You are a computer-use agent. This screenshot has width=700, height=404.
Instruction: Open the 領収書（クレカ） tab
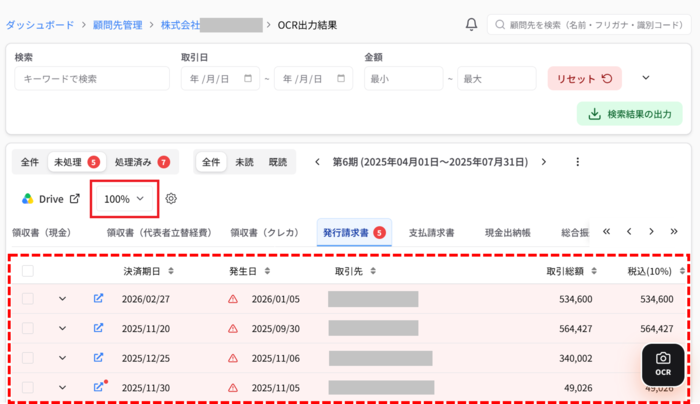click(264, 233)
